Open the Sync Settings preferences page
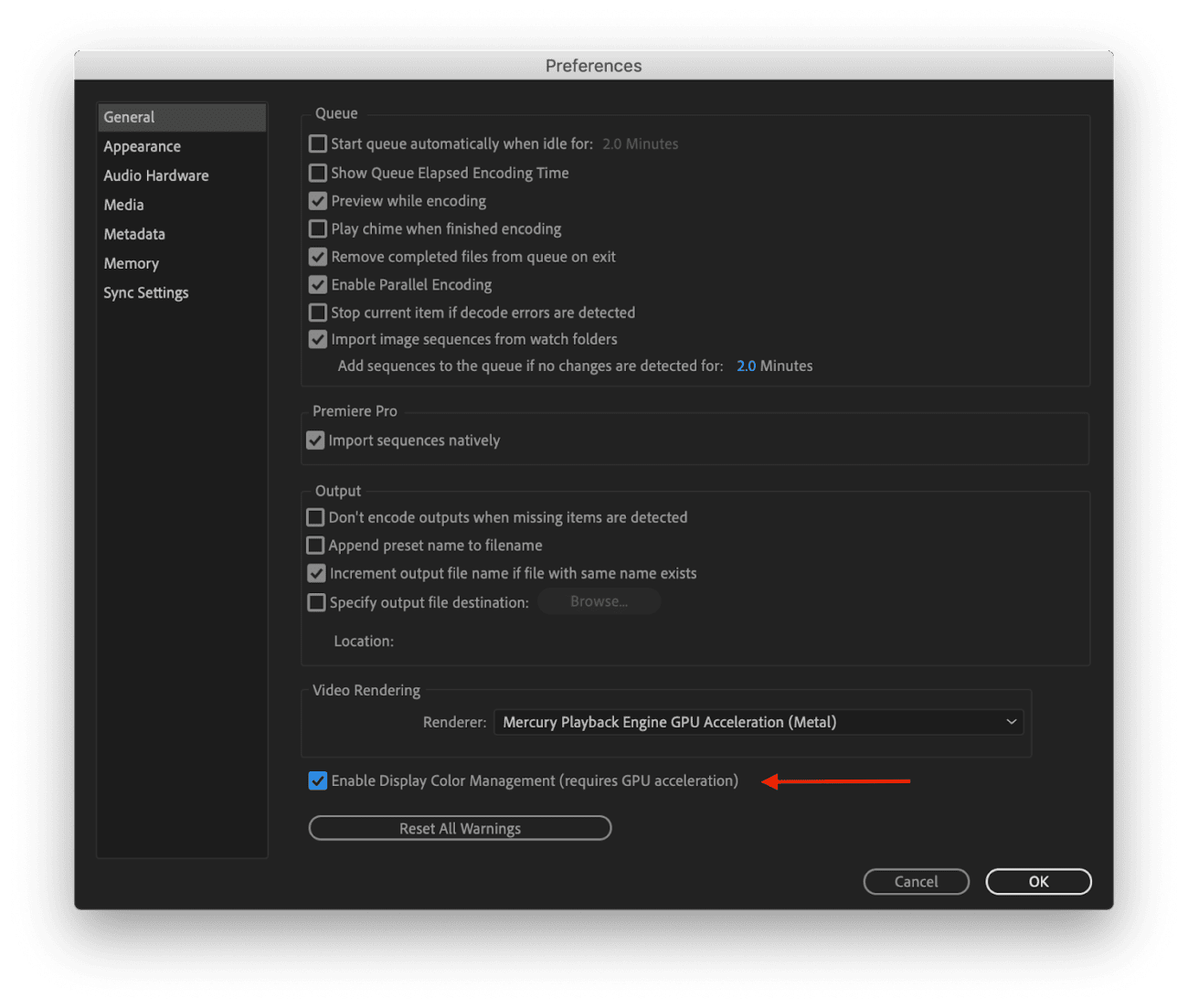 [x=145, y=292]
